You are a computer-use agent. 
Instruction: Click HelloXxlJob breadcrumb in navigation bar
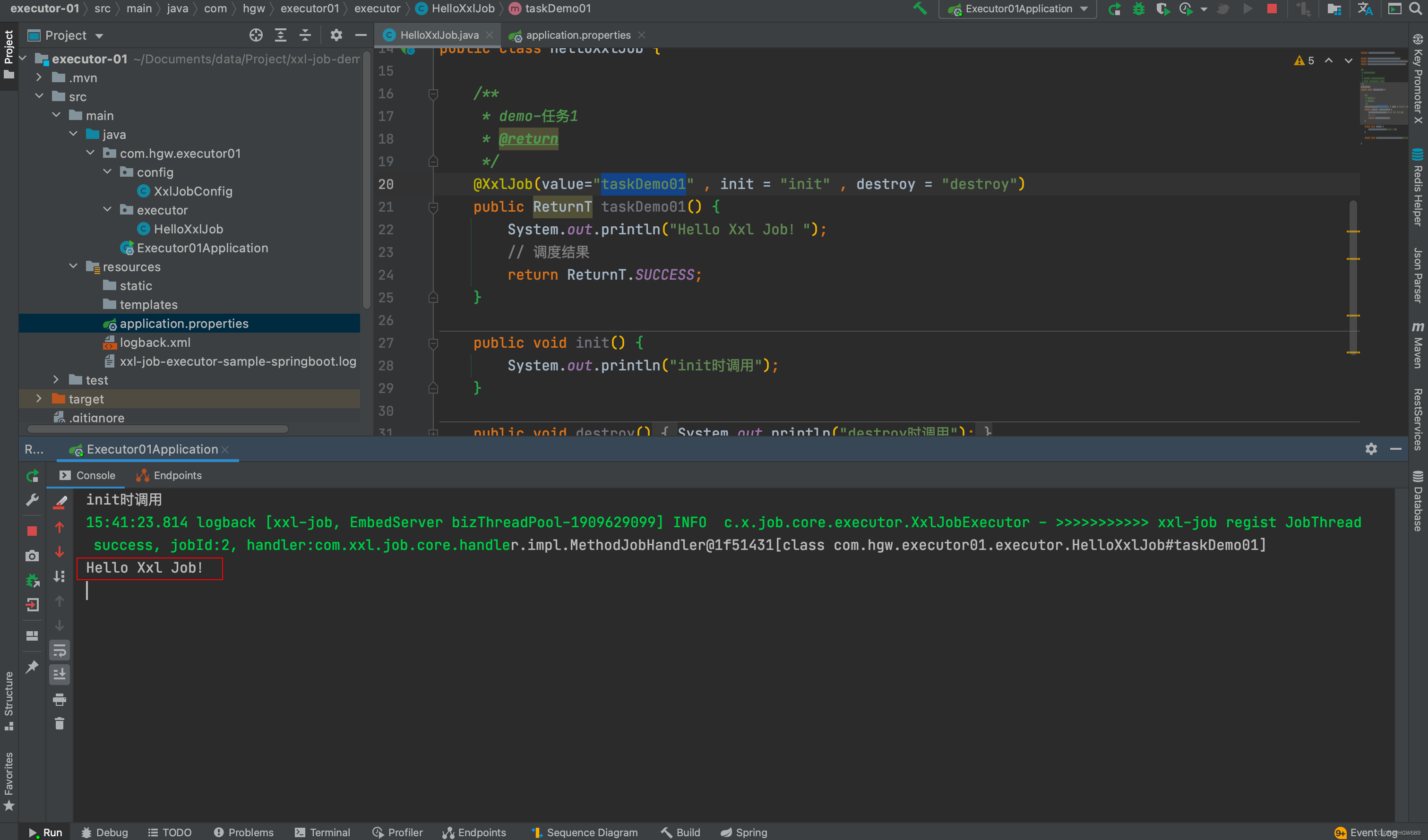(x=455, y=9)
